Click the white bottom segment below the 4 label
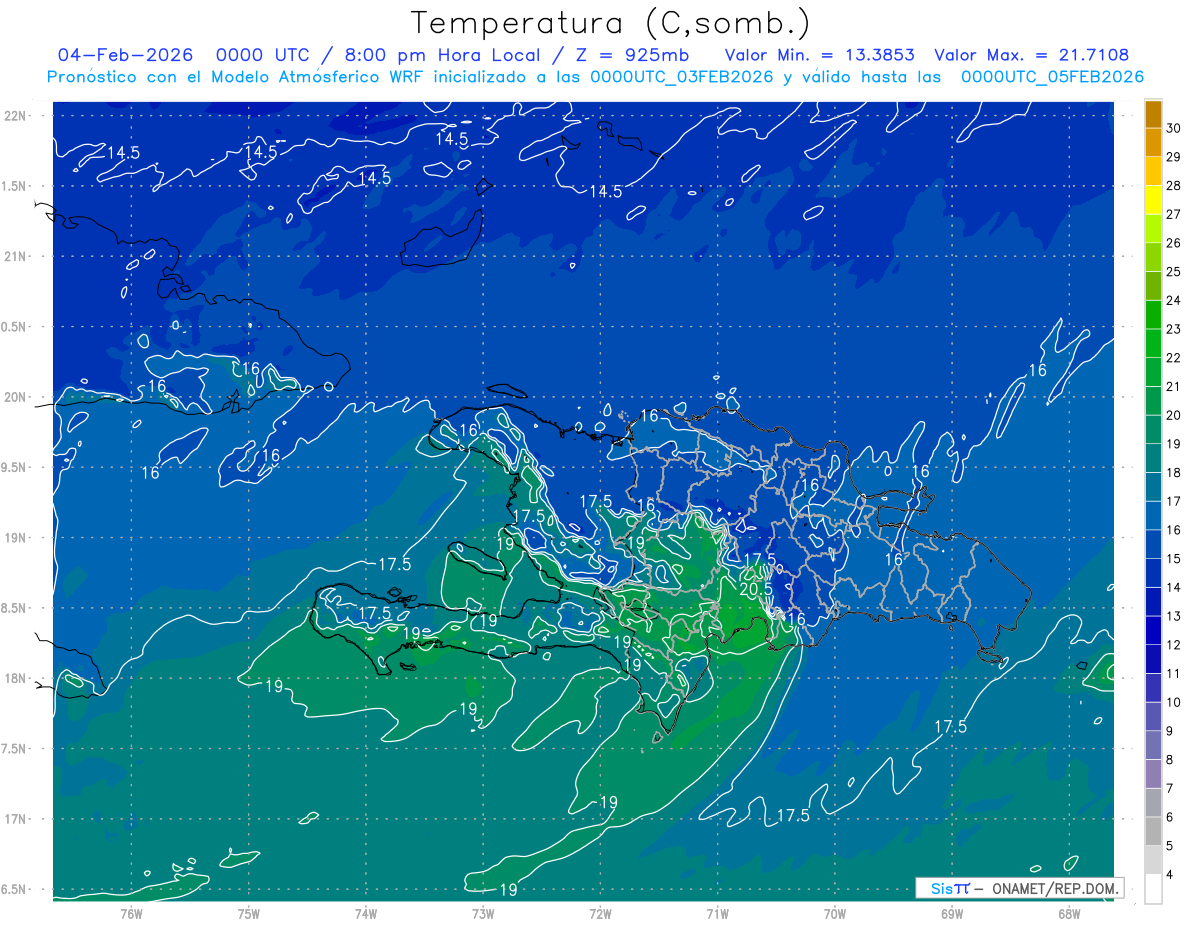 pyautogui.click(x=1153, y=889)
